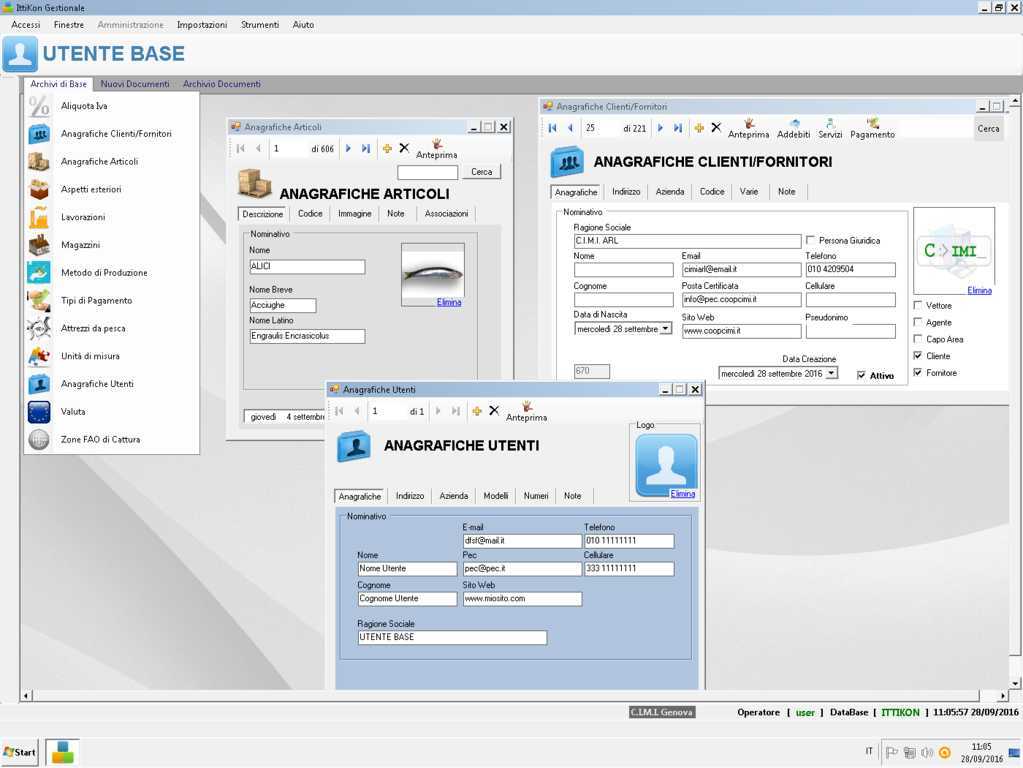Click E-mail field in Anagrafiche Utenti
Viewport: 1023px width, 768px height.
pos(522,541)
